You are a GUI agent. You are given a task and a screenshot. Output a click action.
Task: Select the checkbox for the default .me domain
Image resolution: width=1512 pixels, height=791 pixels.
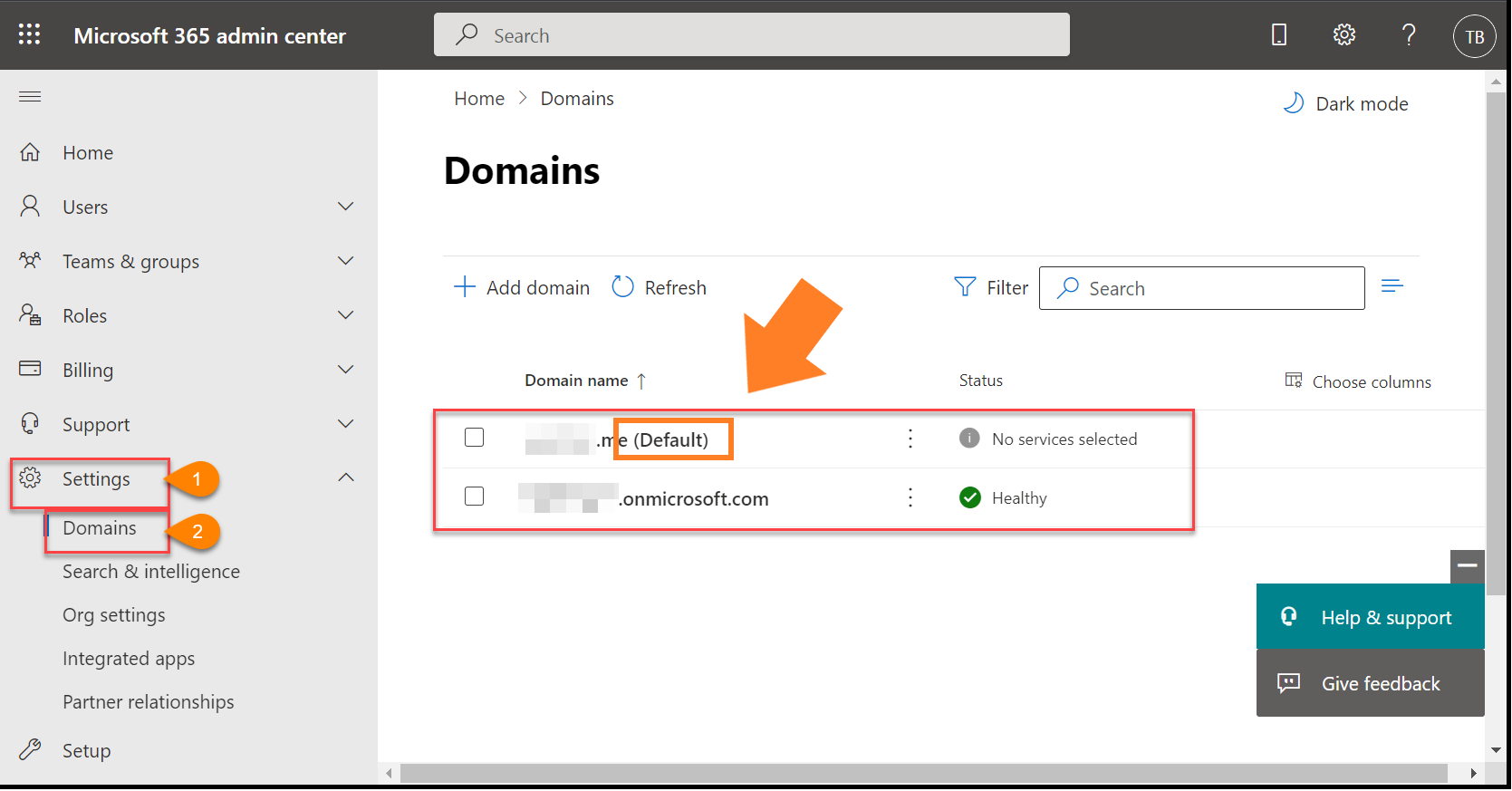[x=474, y=438]
